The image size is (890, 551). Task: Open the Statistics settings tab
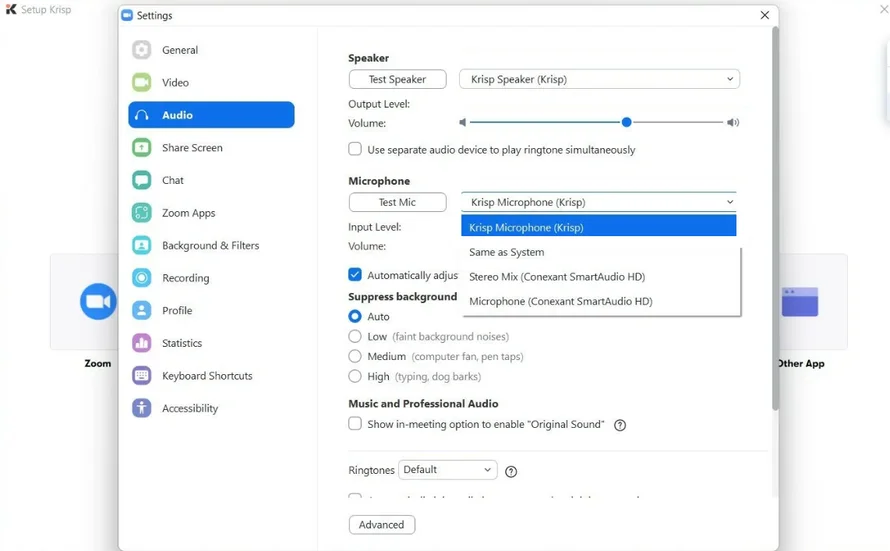pos(211,343)
